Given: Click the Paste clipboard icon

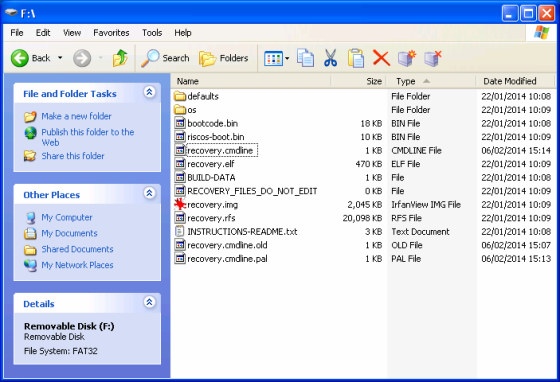Looking at the screenshot, I should (356, 58).
